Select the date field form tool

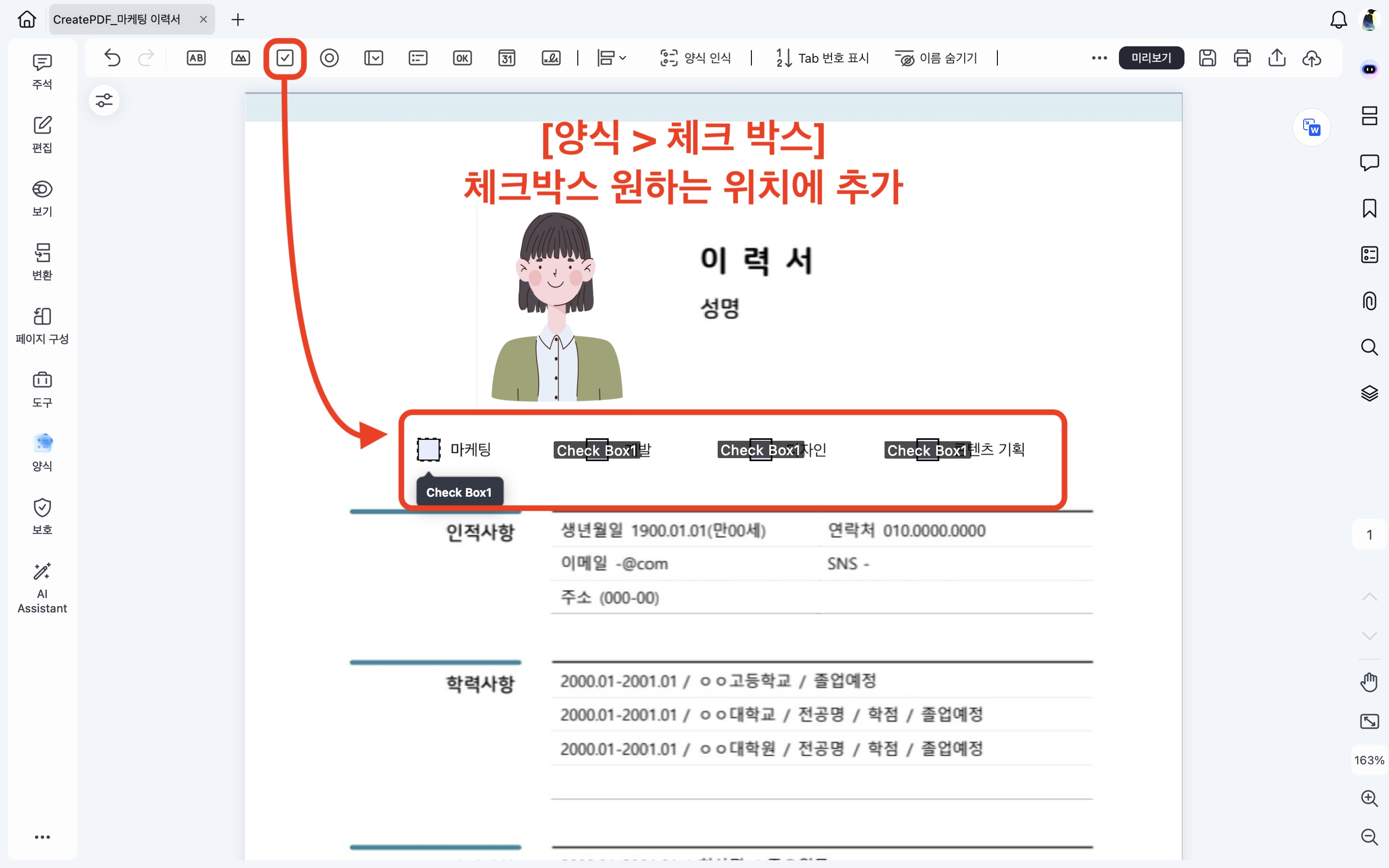tap(506, 58)
